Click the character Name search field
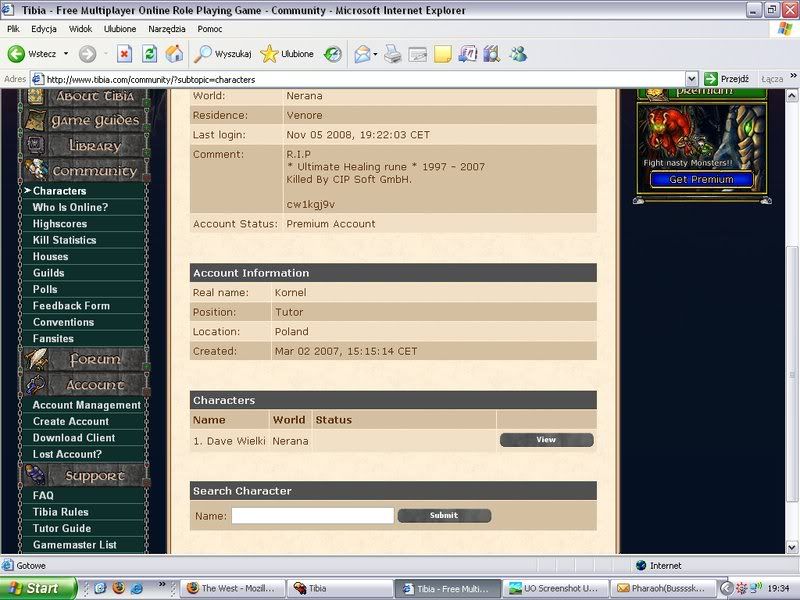The image size is (800, 600). [x=312, y=515]
